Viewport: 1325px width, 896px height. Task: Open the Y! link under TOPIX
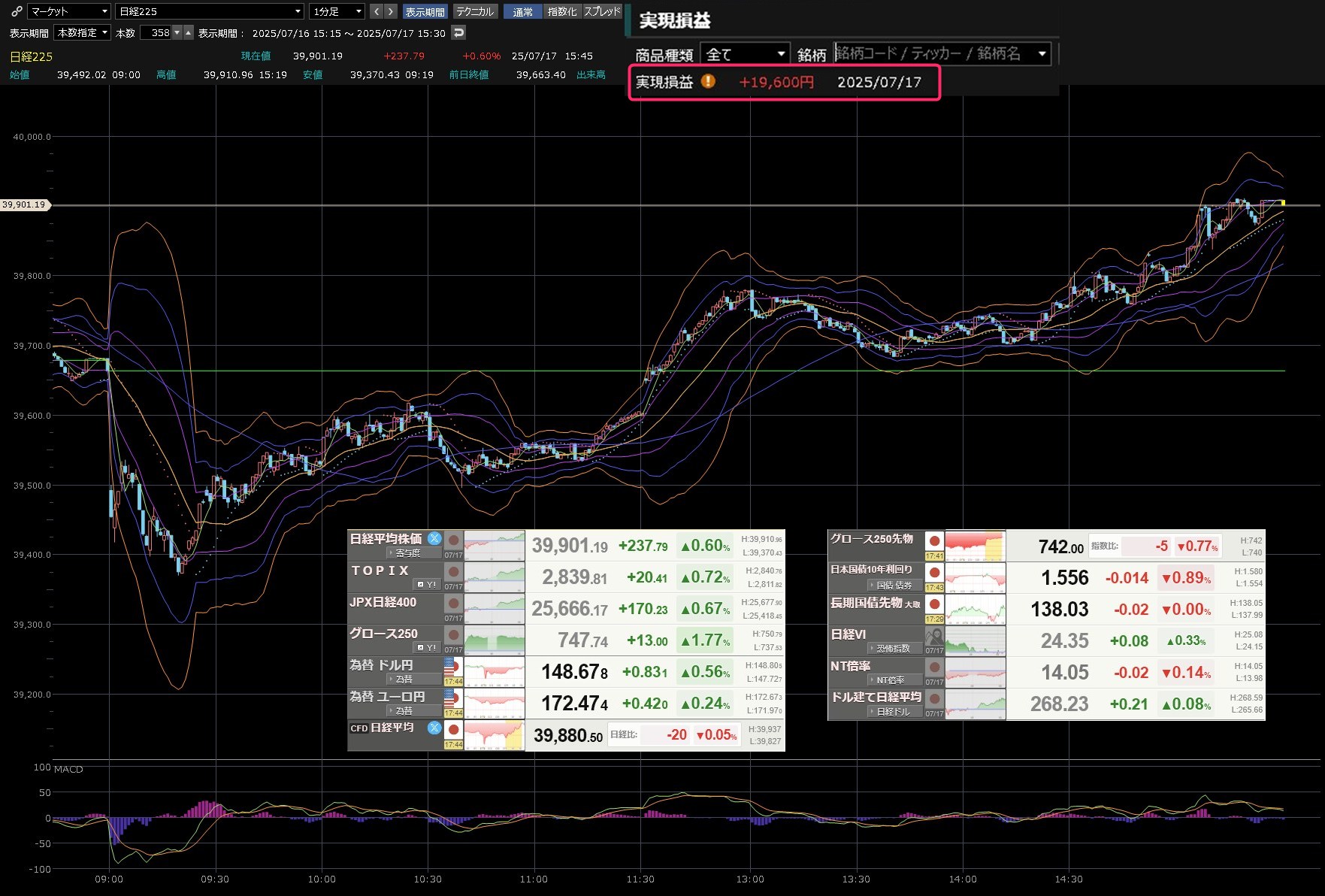pos(427,584)
